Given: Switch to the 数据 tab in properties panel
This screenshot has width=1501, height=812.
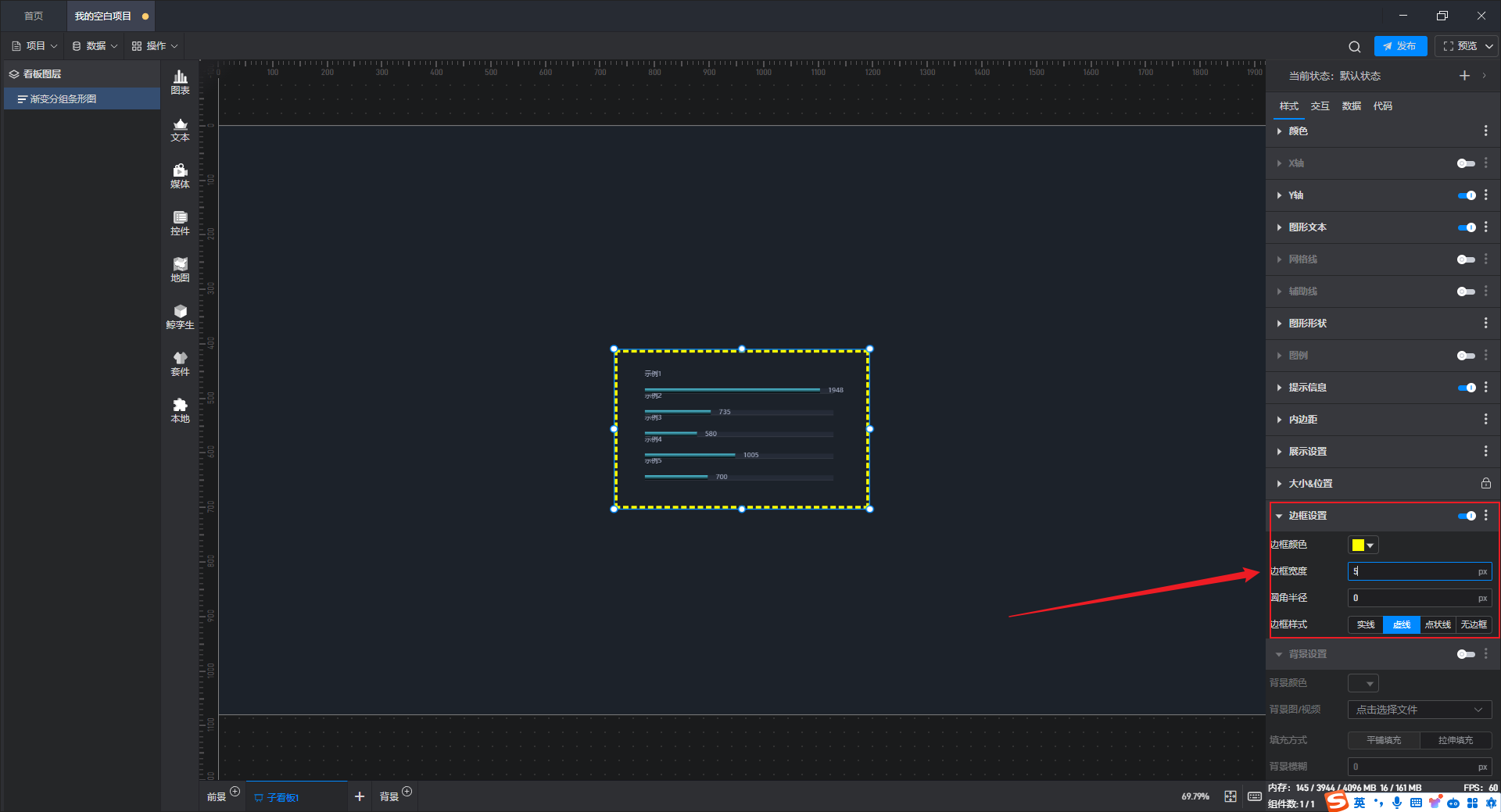Looking at the screenshot, I should (x=1351, y=106).
